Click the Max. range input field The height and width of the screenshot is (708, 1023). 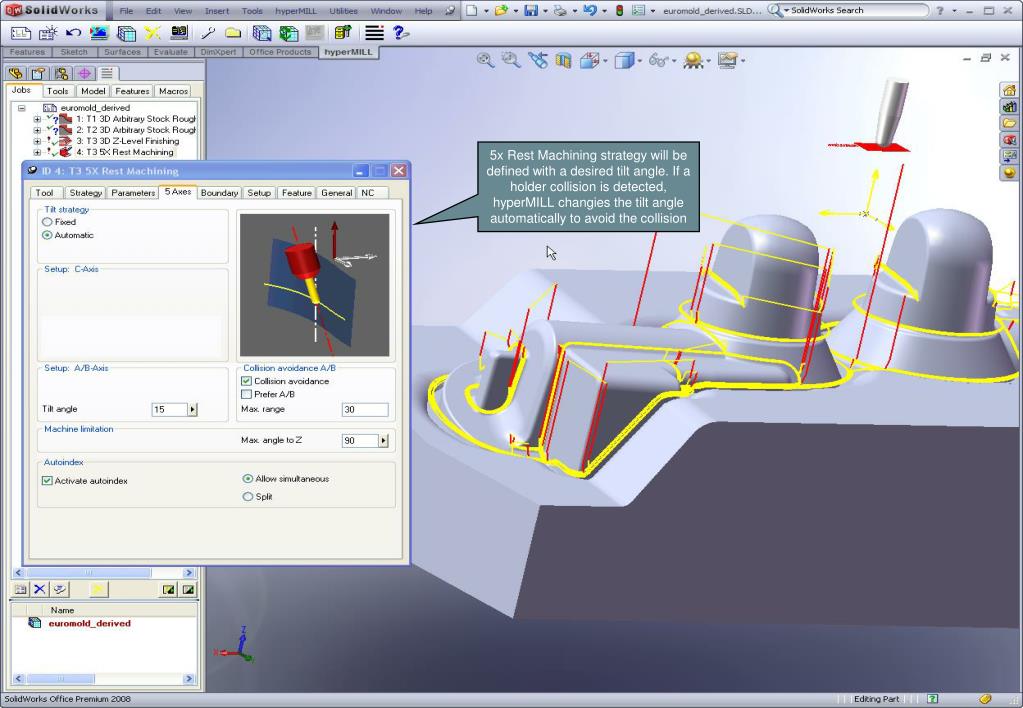pos(365,409)
